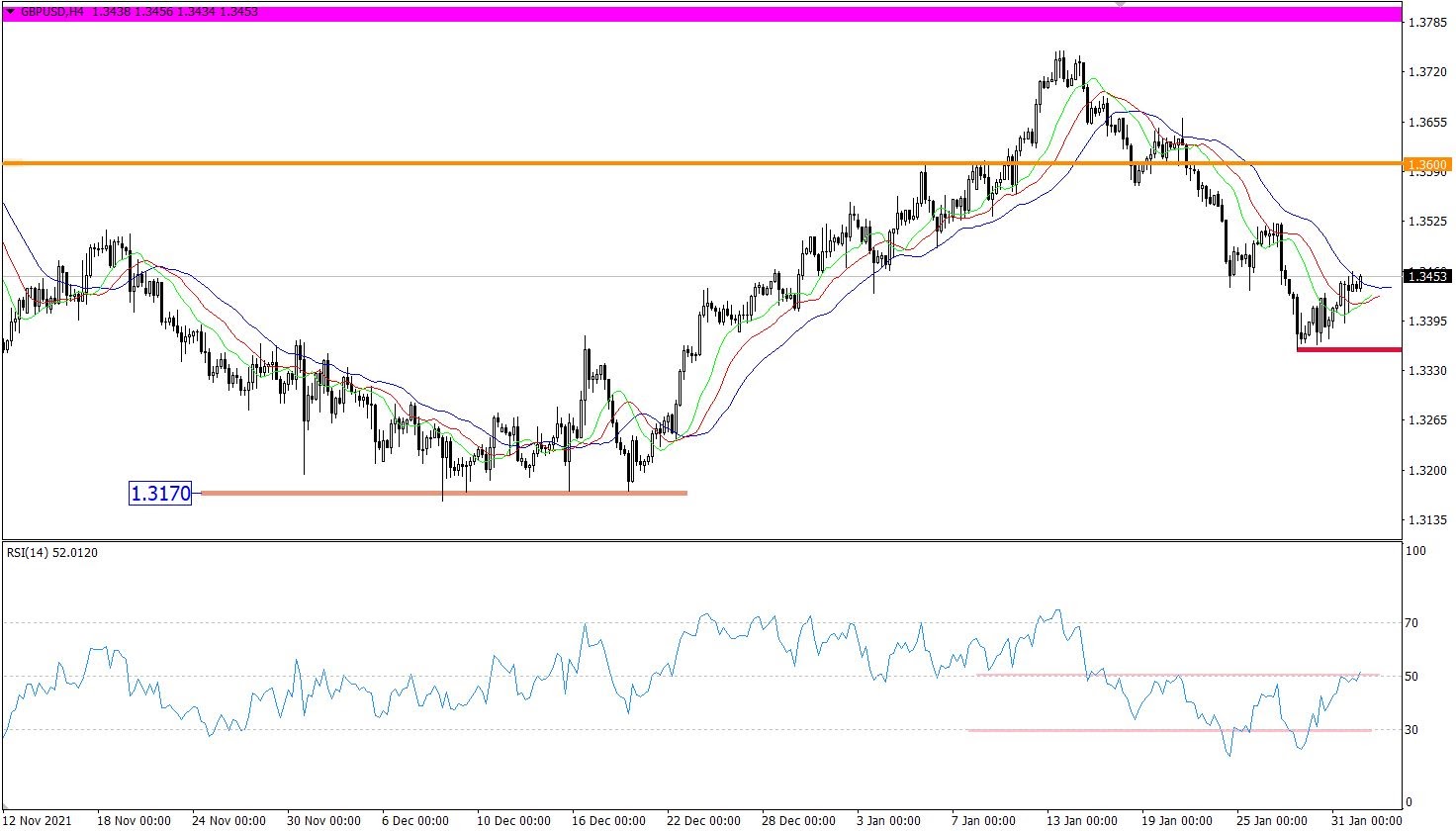The image size is (1456, 831).
Task: Select the lower pink line at RSI 30 level
Action: click(x=1169, y=730)
